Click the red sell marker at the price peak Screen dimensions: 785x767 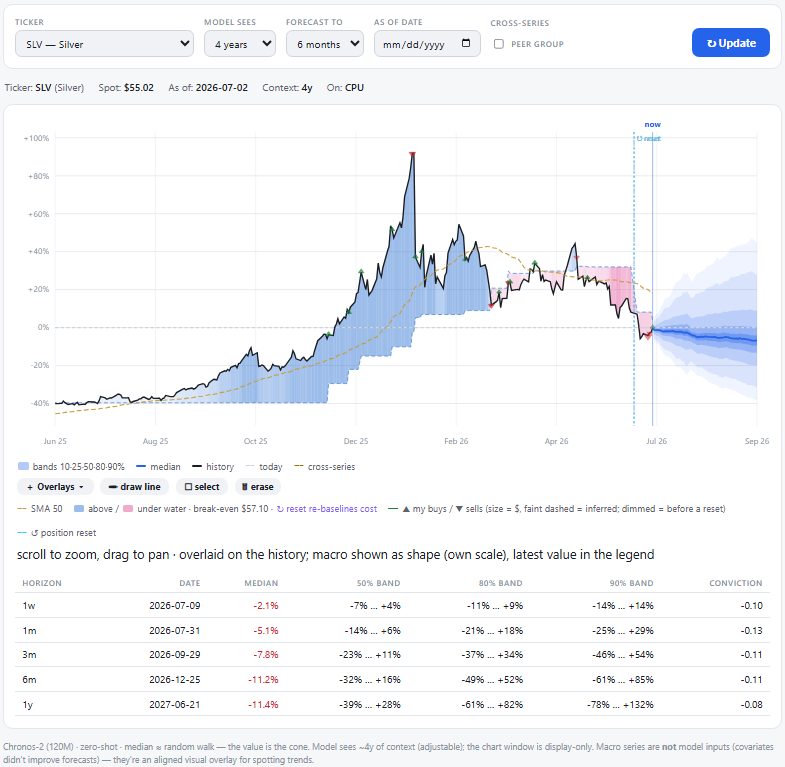click(412, 154)
